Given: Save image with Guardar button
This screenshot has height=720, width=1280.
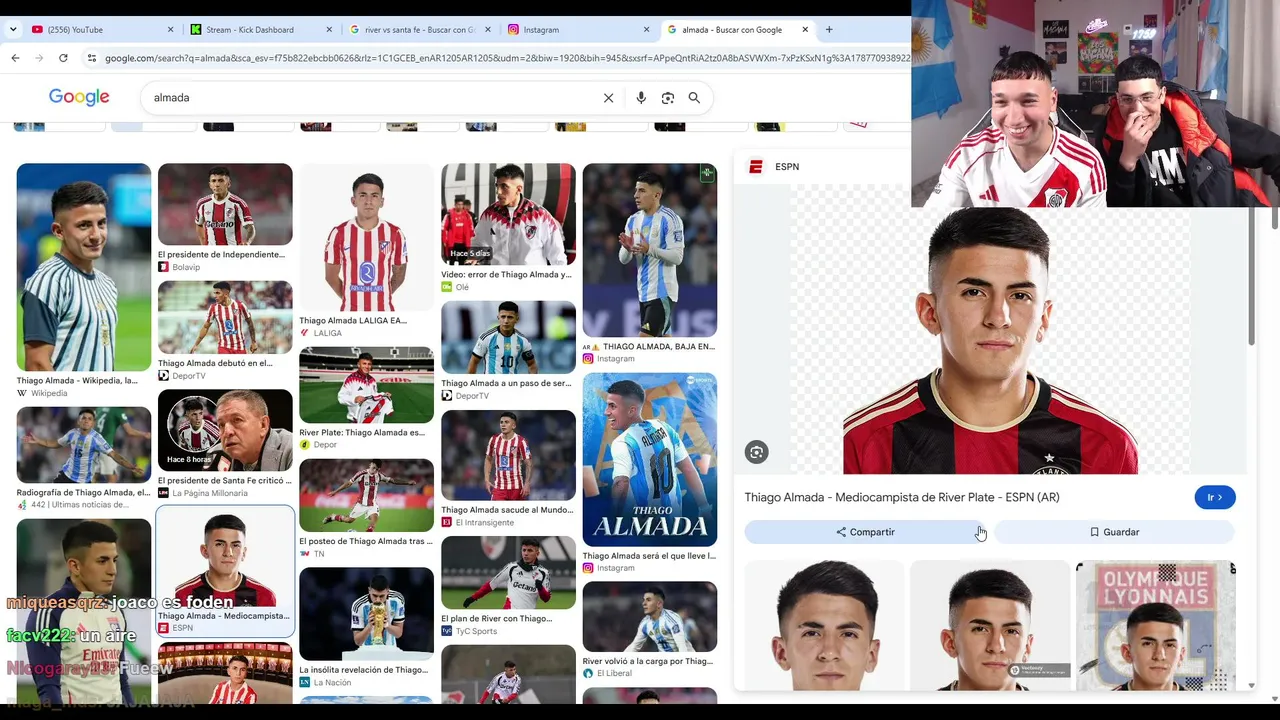Looking at the screenshot, I should tap(1114, 532).
